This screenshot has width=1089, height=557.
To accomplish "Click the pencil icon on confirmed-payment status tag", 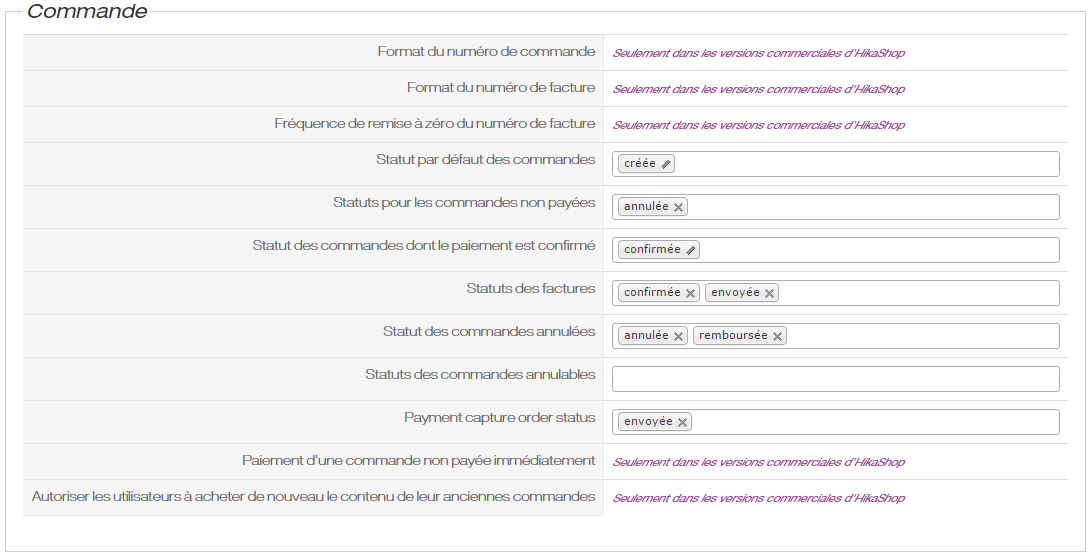I will pos(691,250).
